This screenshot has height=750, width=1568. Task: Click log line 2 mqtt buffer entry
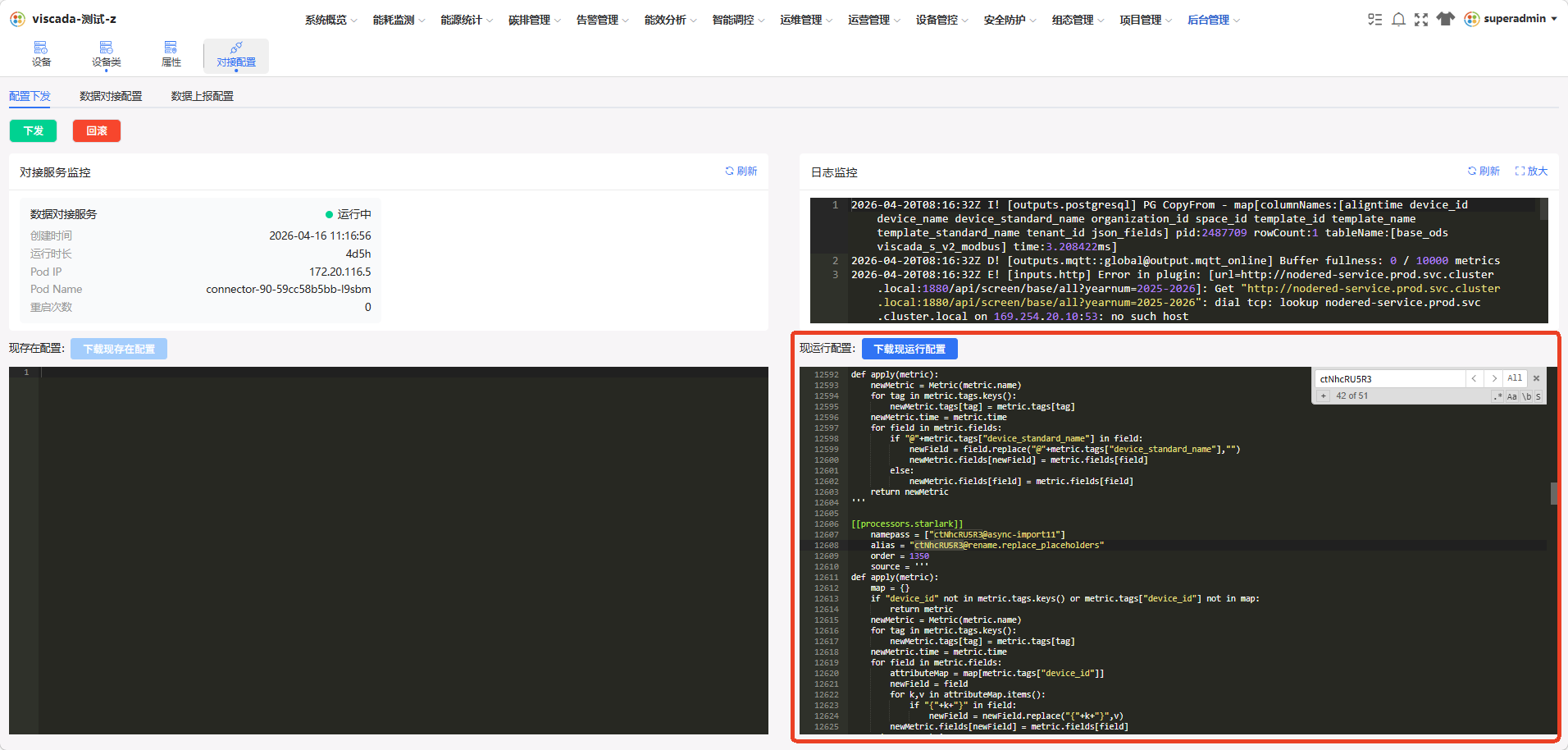click(x=1175, y=260)
